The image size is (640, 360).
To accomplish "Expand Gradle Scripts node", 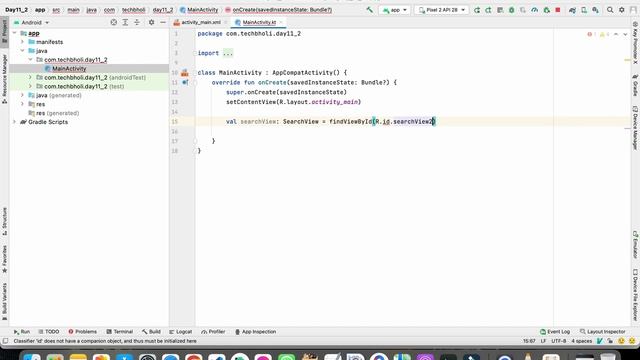I will point(15,122).
